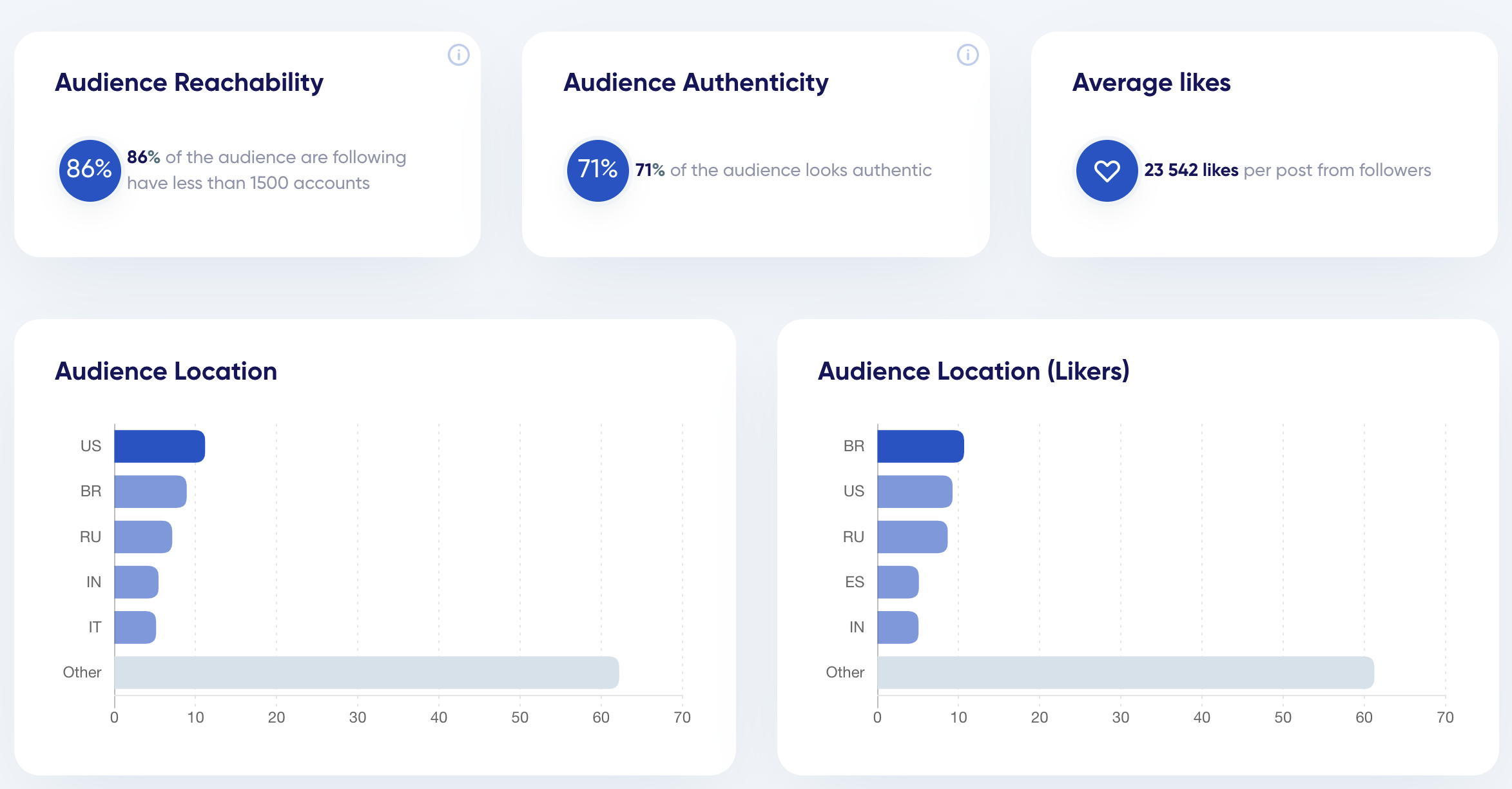Click the BR bar in Audience Location chart

pyautogui.click(x=150, y=491)
